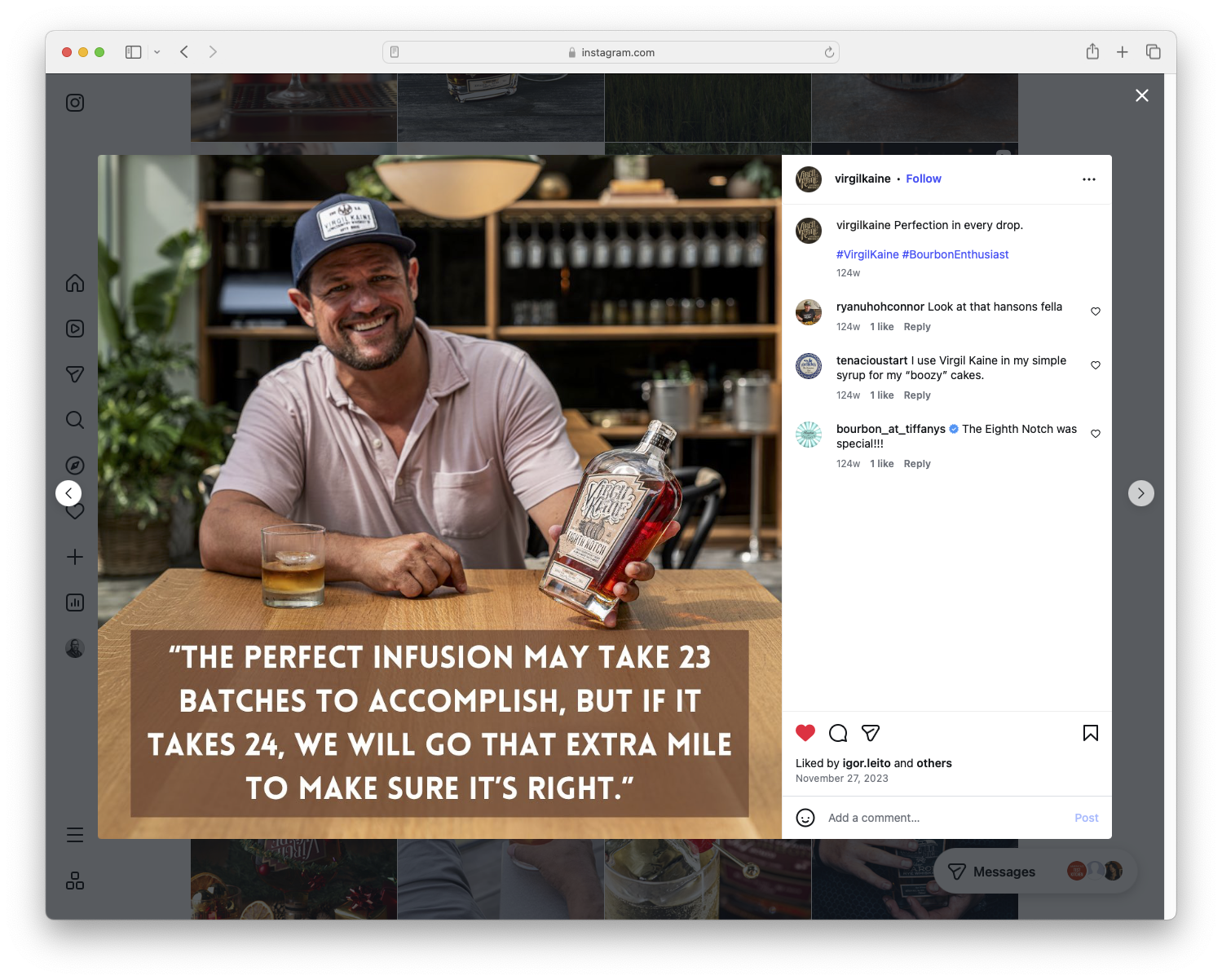The image size is (1222, 980).
Task: Advance to the next post with right arrow
Action: click(x=1141, y=492)
